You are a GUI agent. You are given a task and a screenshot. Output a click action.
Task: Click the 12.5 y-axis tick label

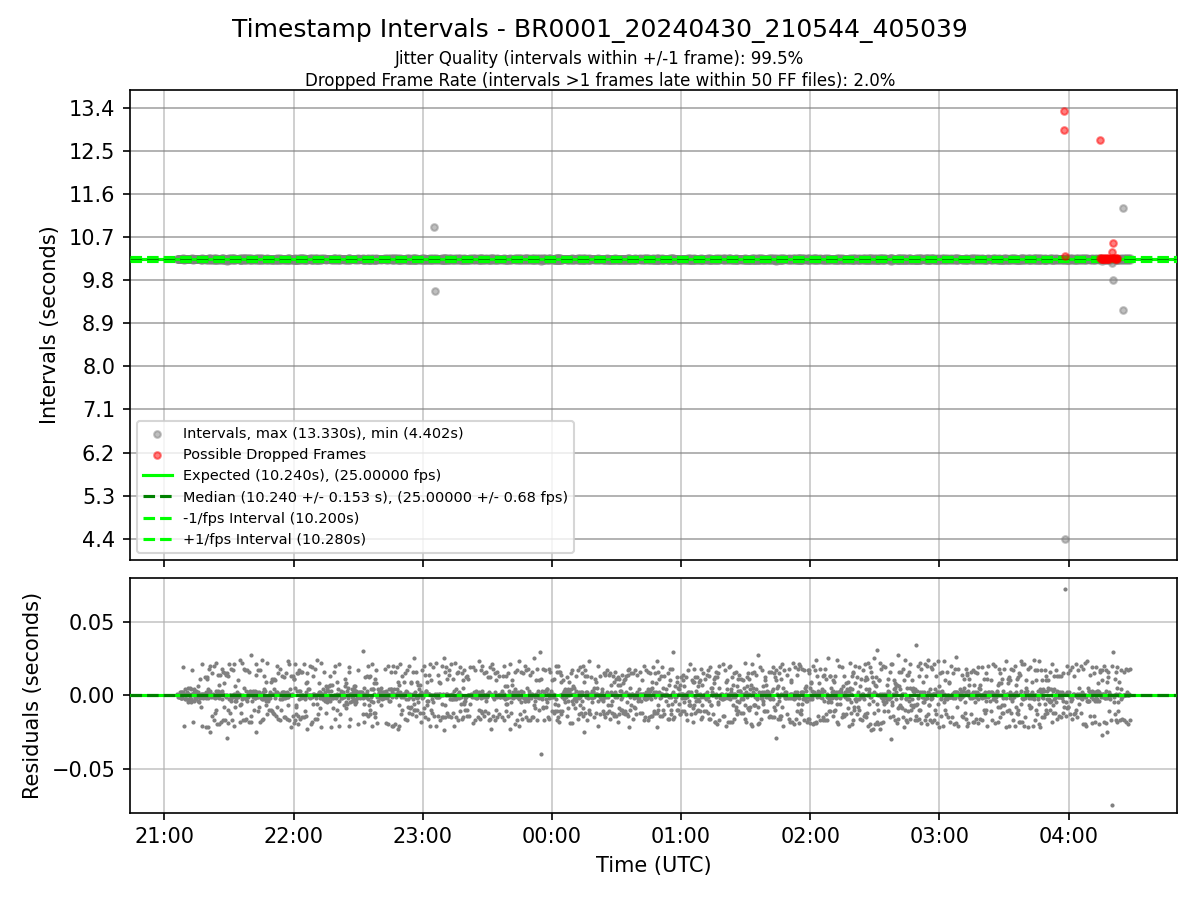pyautogui.click(x=92, y=151)
